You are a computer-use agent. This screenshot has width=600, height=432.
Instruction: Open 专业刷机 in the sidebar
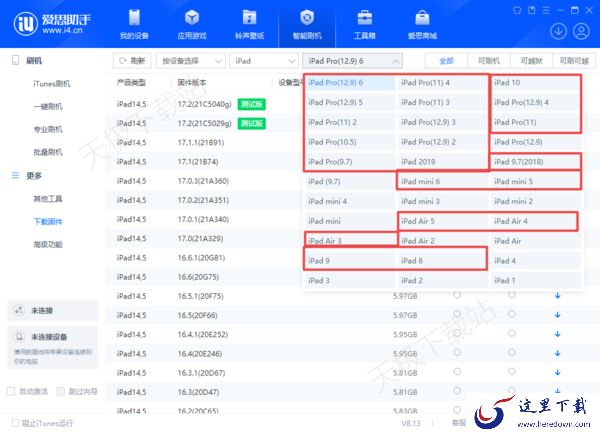tap(48, 129)
